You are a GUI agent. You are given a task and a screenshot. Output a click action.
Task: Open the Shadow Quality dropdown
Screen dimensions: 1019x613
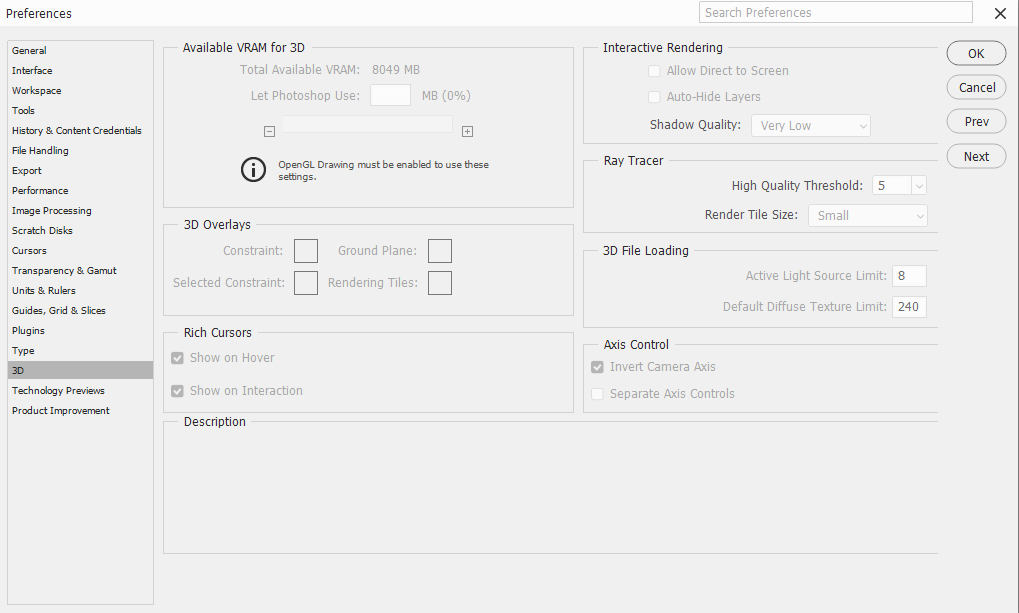click(810, 125)
